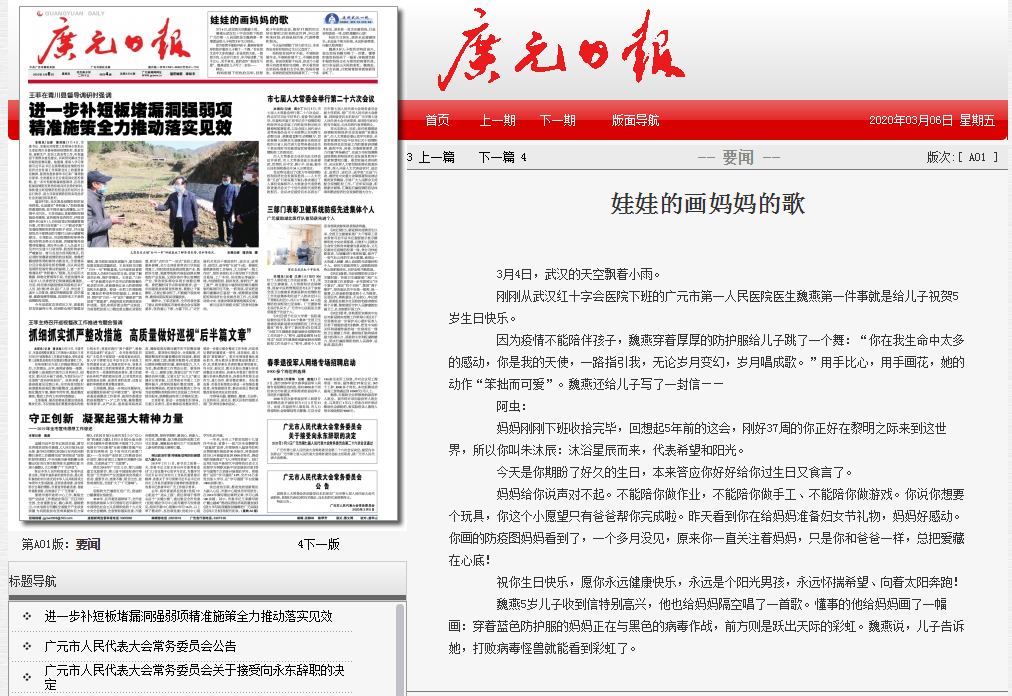Viewport: 1012px width, 696px height.
Task: Go to previous article via 上一篇
Action: pos(436,157)
